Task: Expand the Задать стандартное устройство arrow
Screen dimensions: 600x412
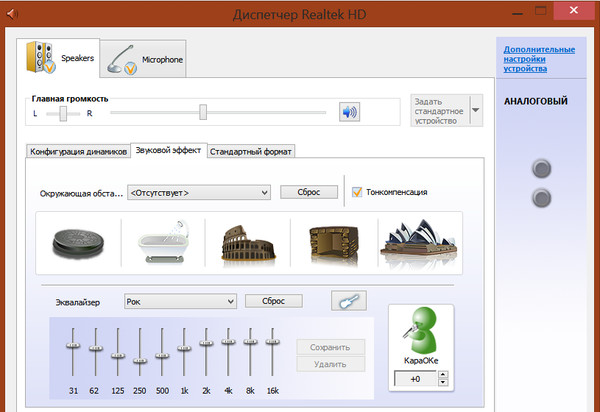Action: pos(476,110)
